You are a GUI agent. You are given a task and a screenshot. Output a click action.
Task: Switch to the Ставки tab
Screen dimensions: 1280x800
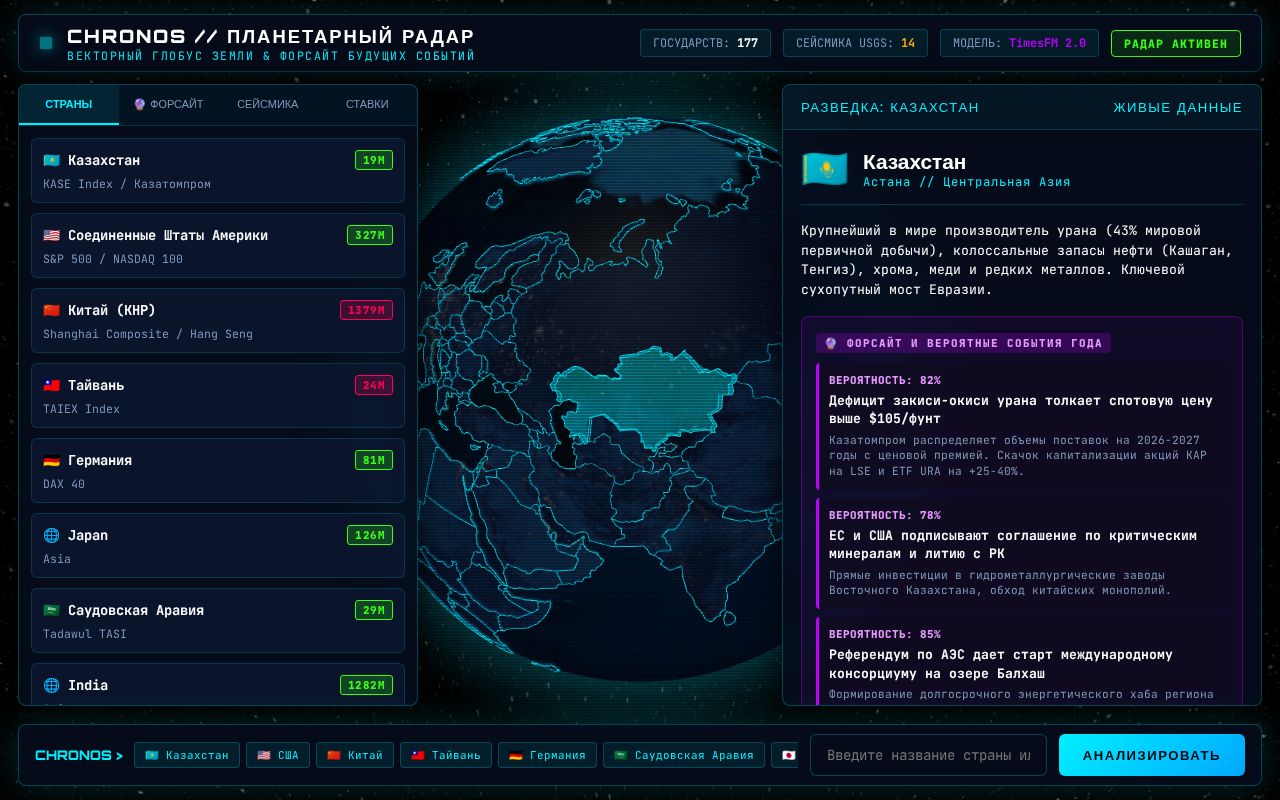tap(367, 104)
